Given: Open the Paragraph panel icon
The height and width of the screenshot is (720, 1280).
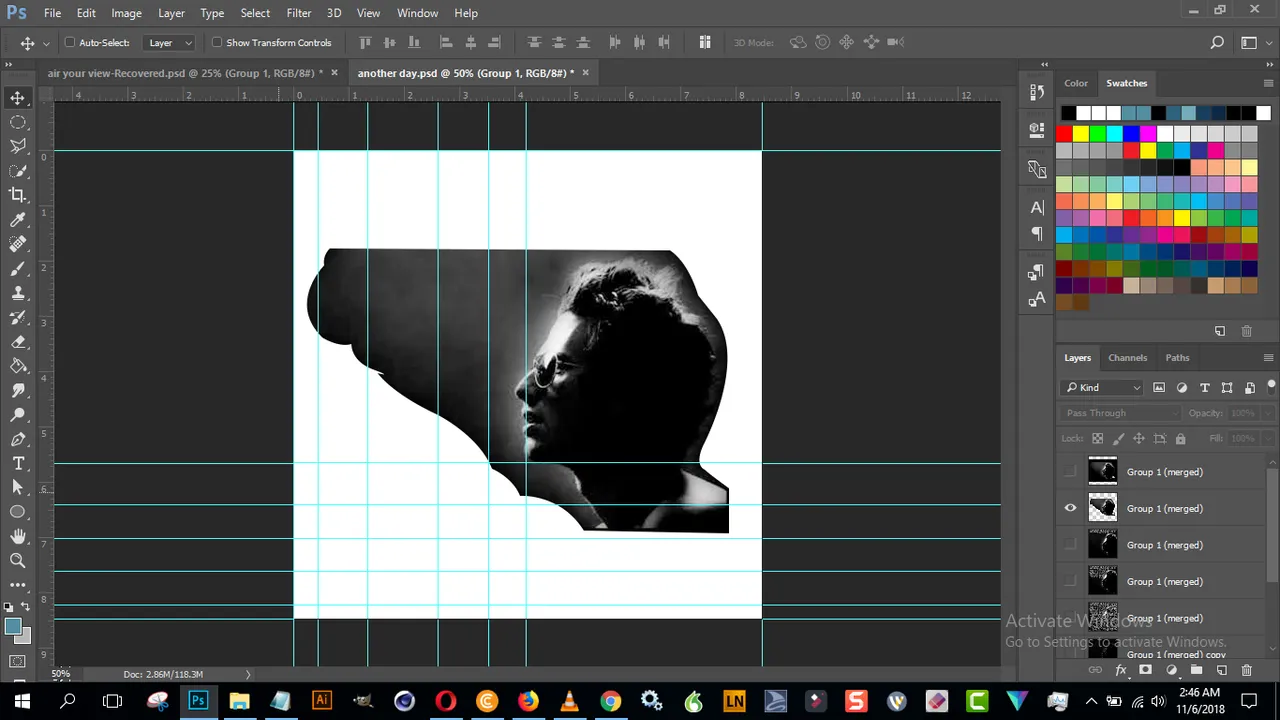Looking at the screenshot, I should (x=1037, y=233).
